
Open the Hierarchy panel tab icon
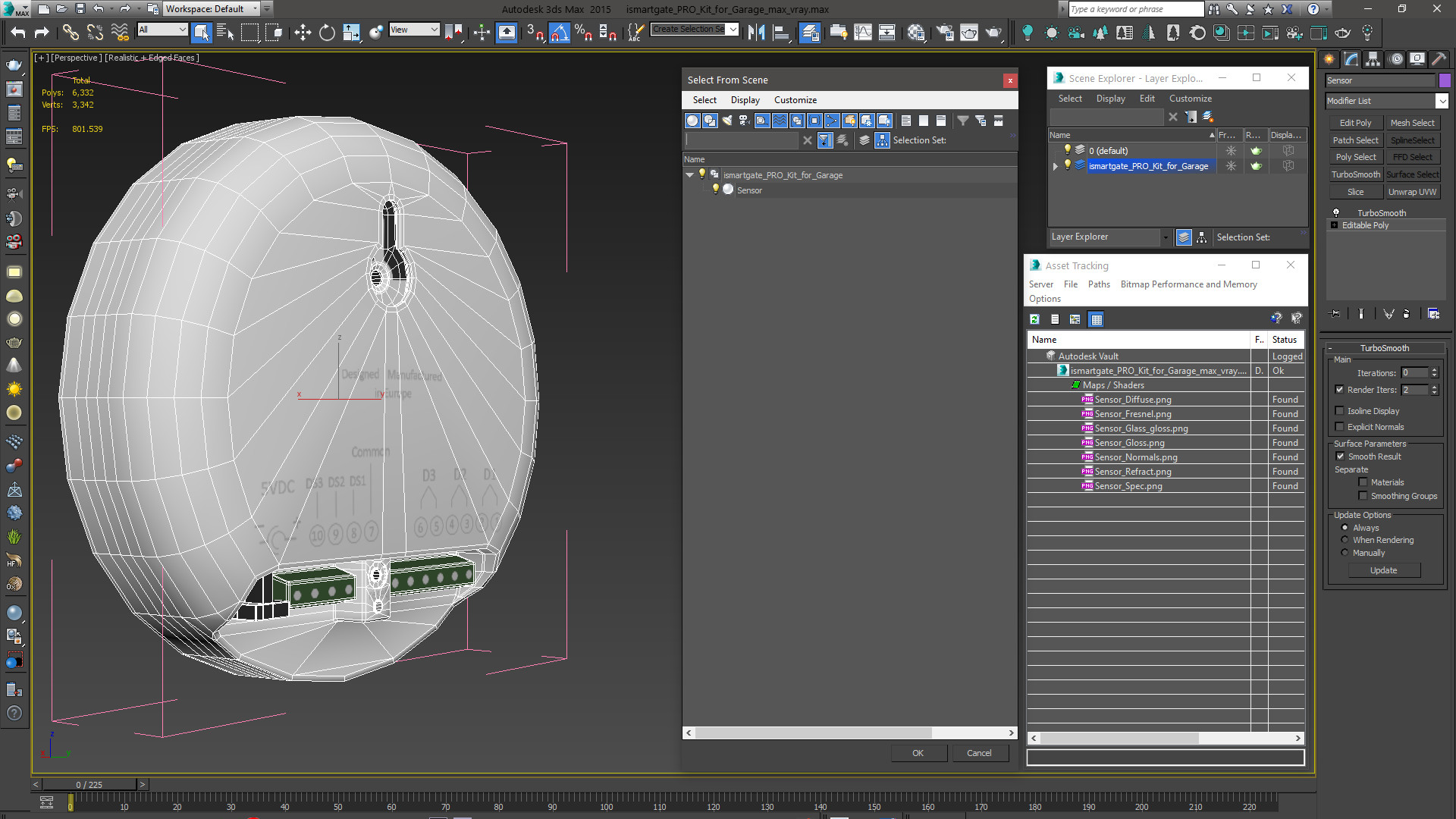pos(1373,59)
